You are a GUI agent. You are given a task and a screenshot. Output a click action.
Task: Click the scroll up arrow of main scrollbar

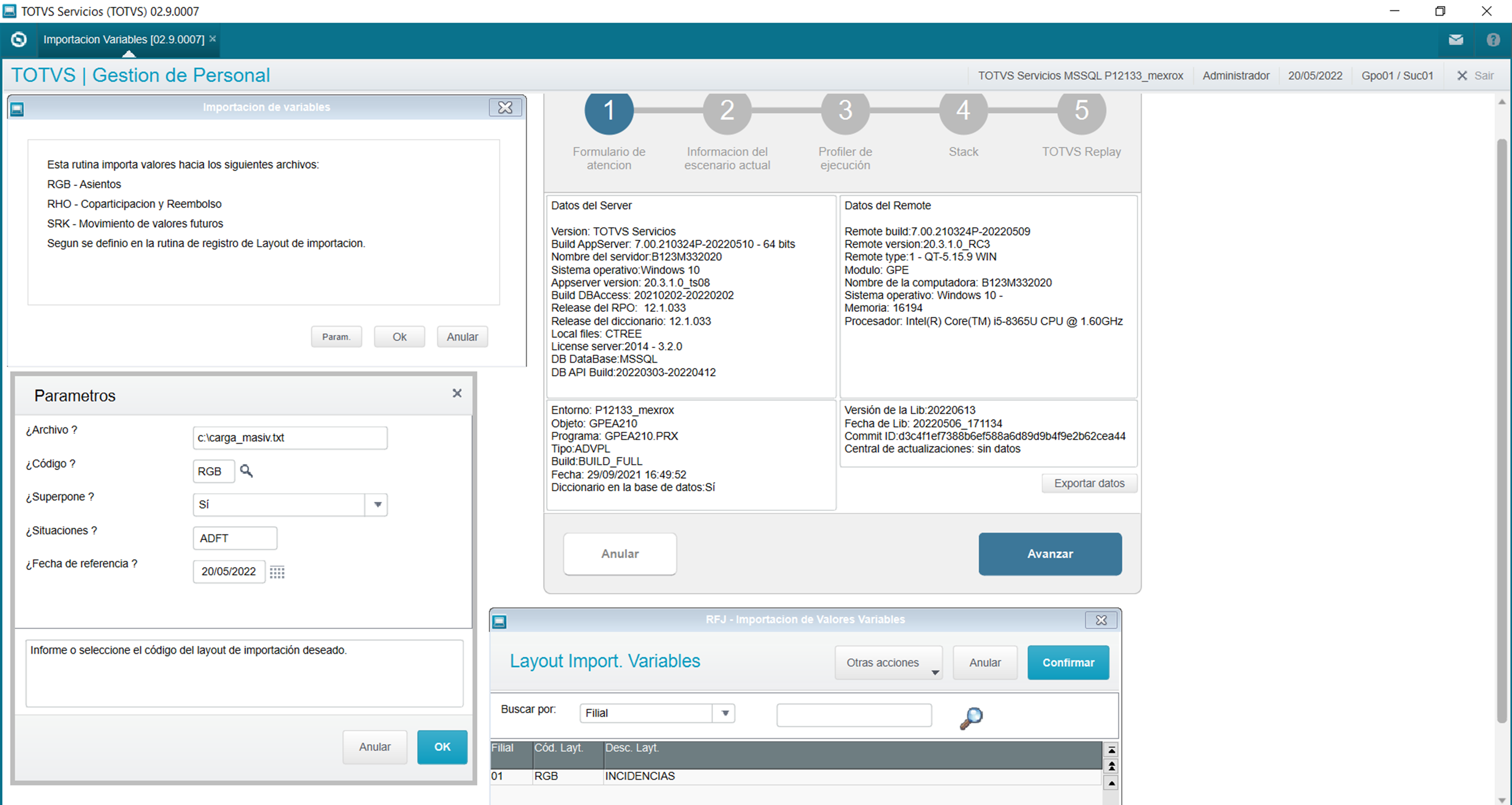pos(1502,102)
